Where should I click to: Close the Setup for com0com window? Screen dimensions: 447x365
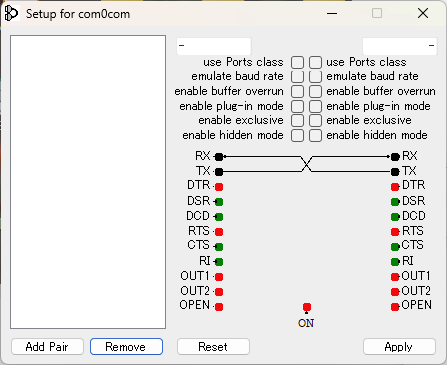423,13
